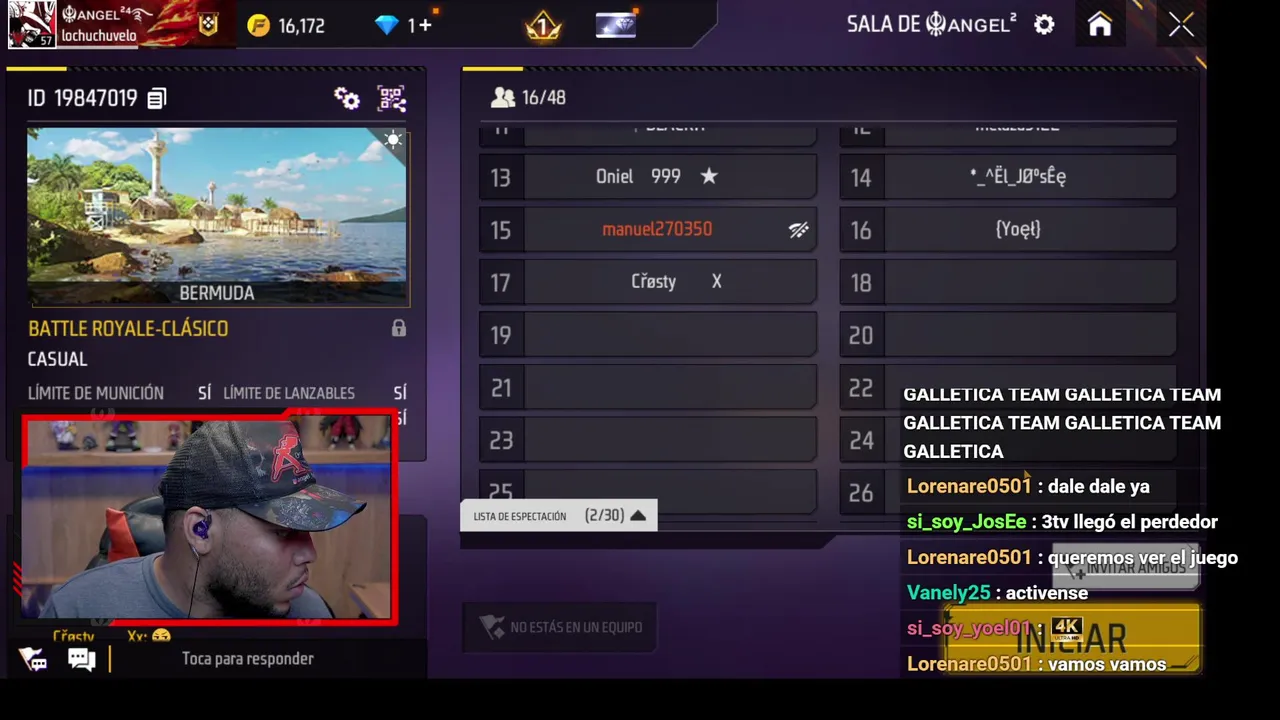Expand the Lista de Espectación panel
The width and height of the screenshot is (1280, 720).
point(558,515)
